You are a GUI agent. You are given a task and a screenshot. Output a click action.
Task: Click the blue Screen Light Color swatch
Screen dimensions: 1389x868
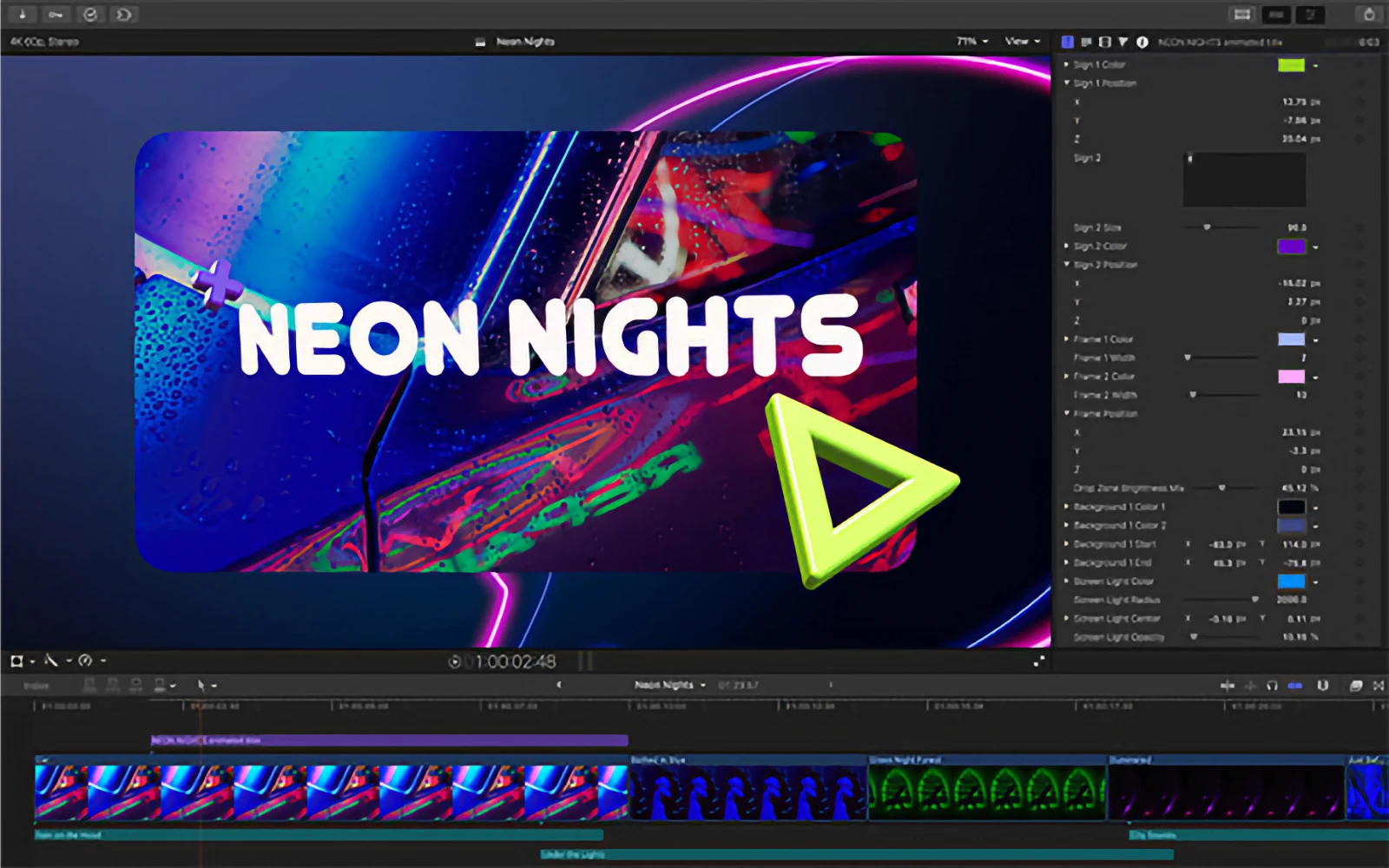[1291, 582]
